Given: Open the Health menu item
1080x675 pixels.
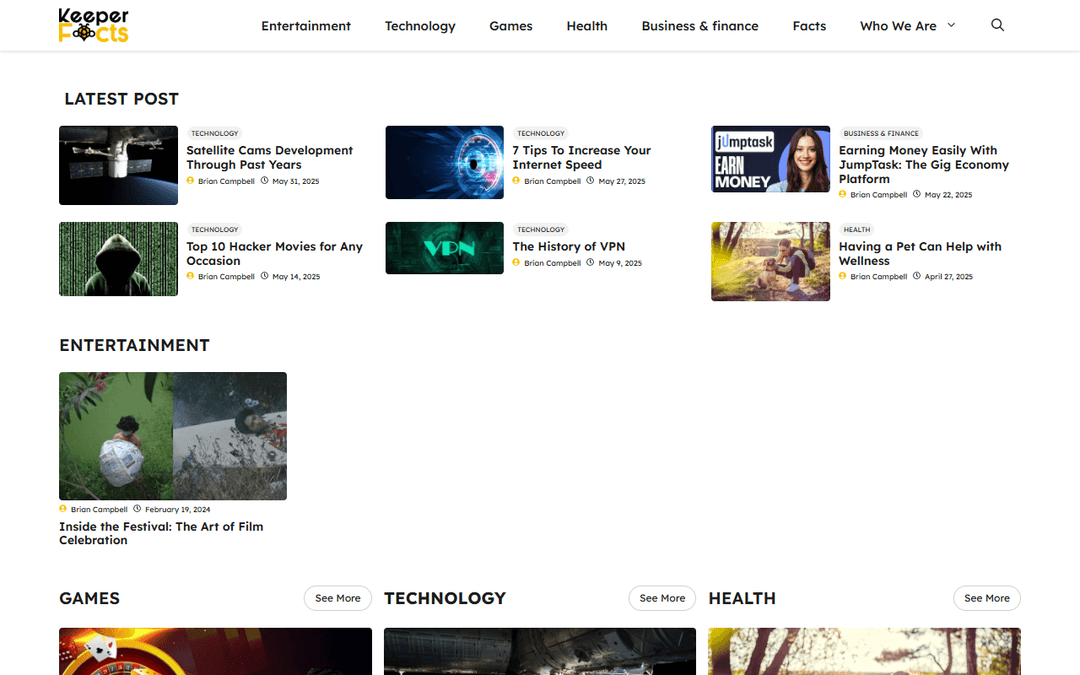Looking at the screenshot, I should [x=587, y=26].
